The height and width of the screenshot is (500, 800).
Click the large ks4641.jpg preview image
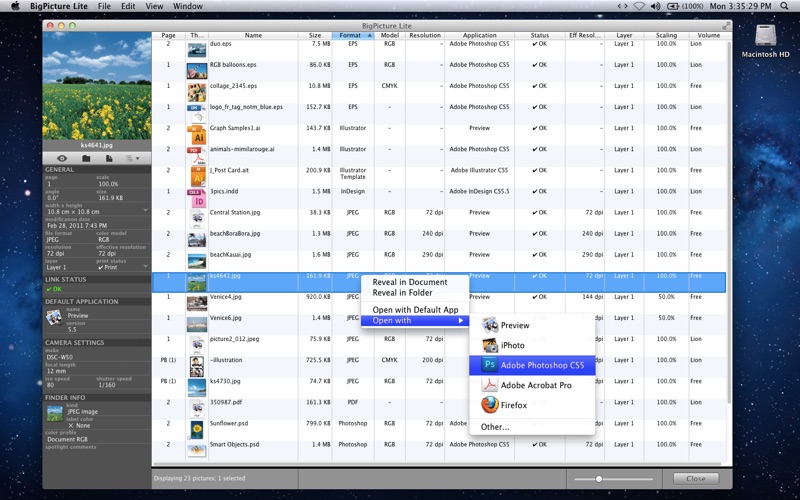coord(97,85)
